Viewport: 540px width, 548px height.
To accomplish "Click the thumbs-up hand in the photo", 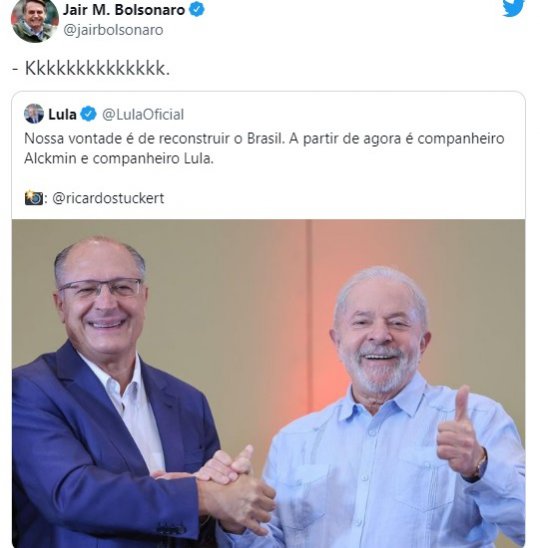I will [x=459, y=431].
